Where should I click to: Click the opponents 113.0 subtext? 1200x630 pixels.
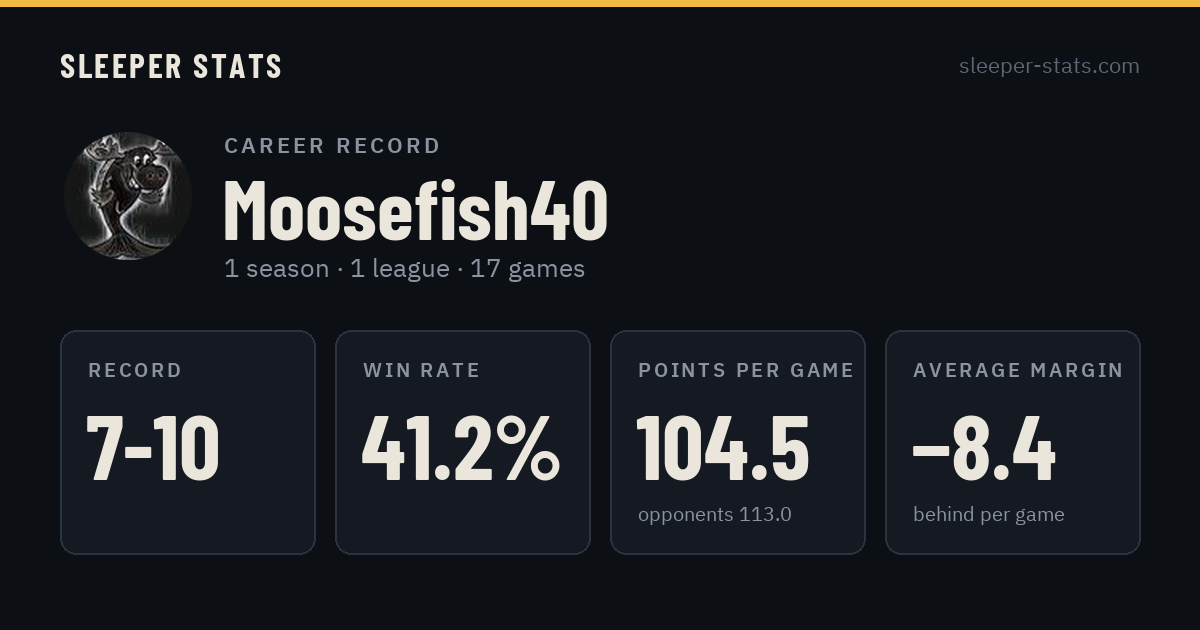(715, 515)
